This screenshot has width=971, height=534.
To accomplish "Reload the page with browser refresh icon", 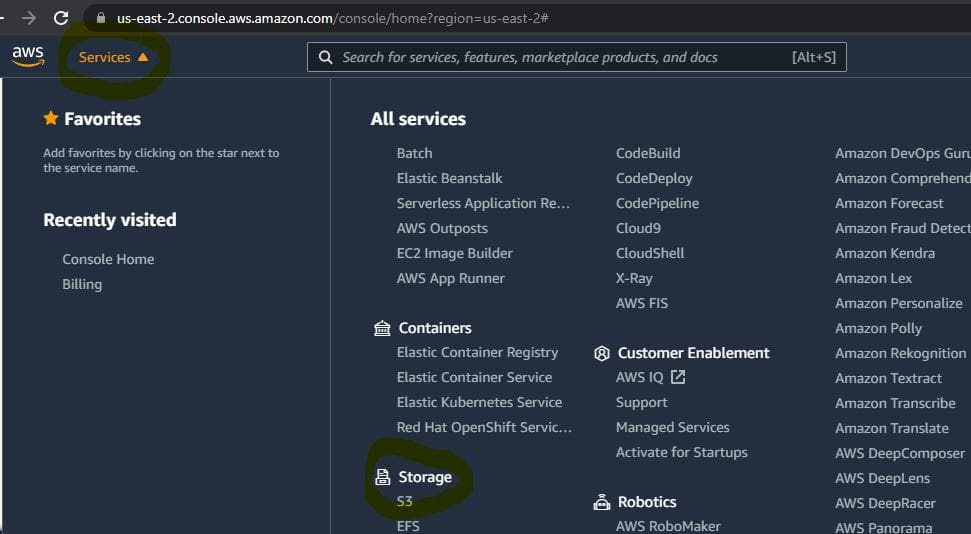I will 61,18.
